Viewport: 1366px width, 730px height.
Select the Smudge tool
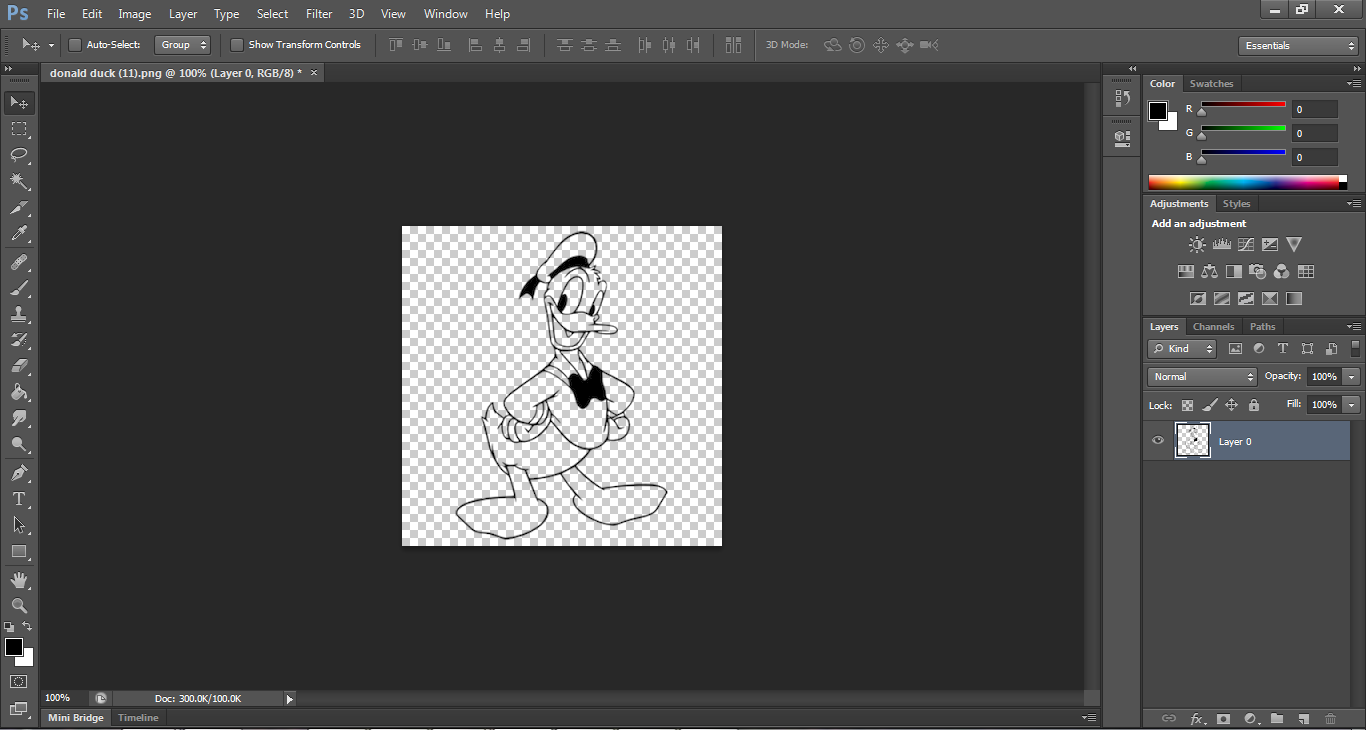(19, 418)
